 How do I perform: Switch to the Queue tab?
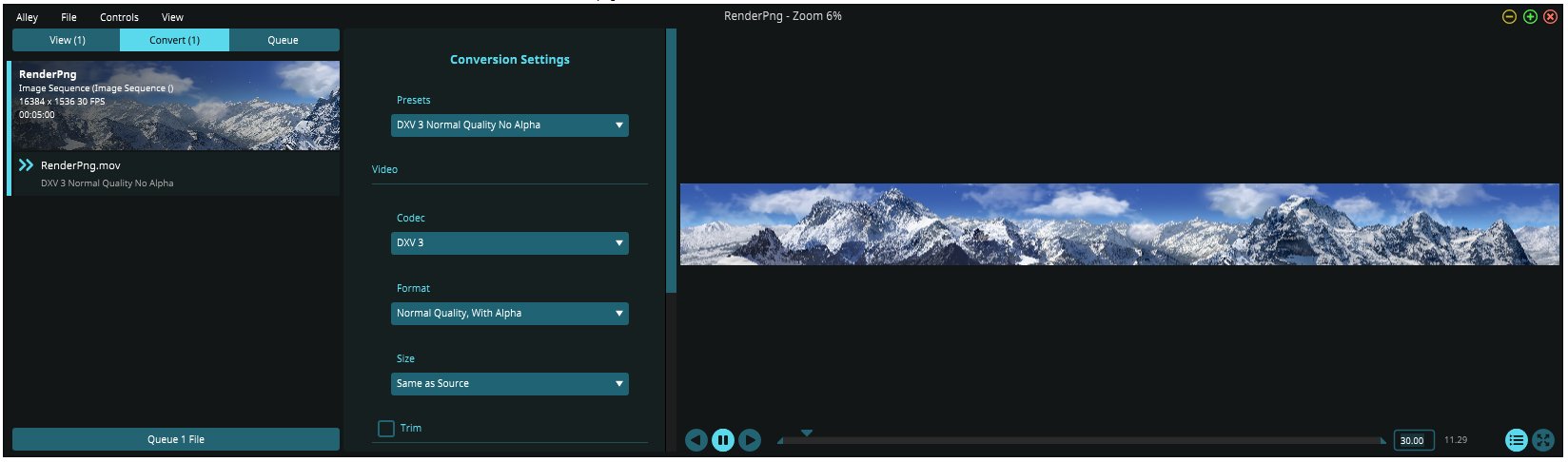pos(284,40)
